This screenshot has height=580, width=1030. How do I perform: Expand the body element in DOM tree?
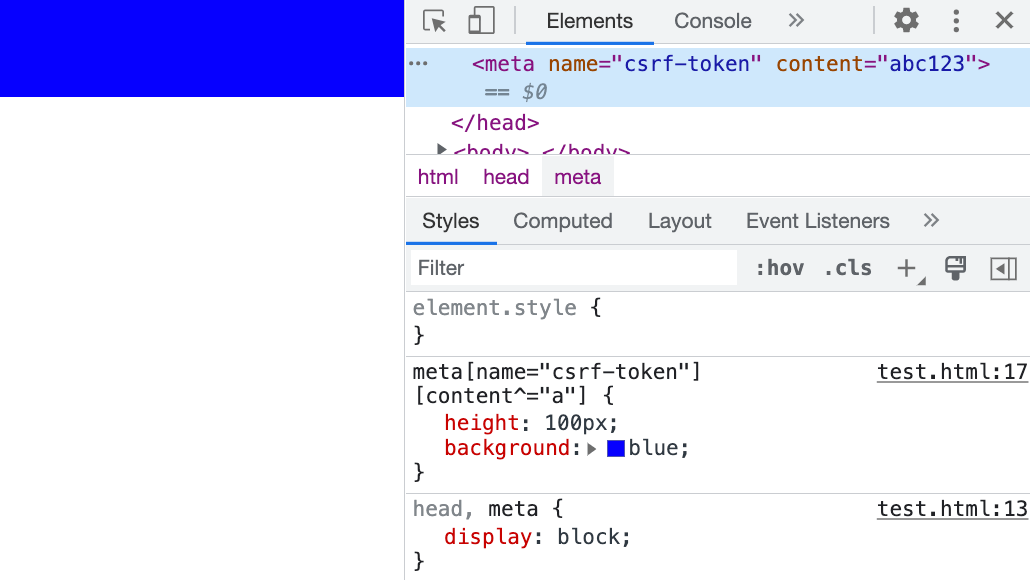click(441, 149)
